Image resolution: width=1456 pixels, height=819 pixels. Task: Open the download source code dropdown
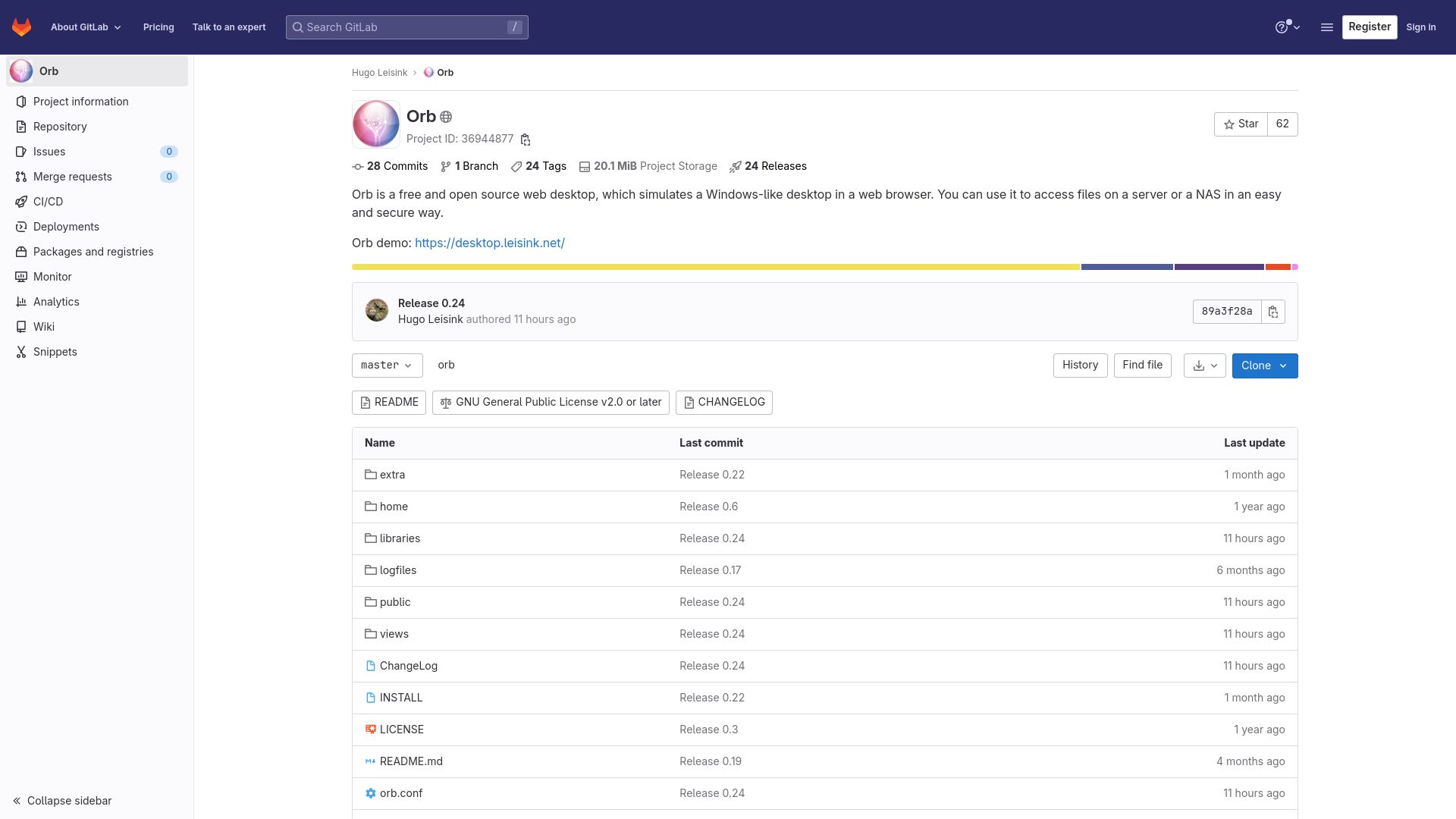click(x=1205, y=366)
